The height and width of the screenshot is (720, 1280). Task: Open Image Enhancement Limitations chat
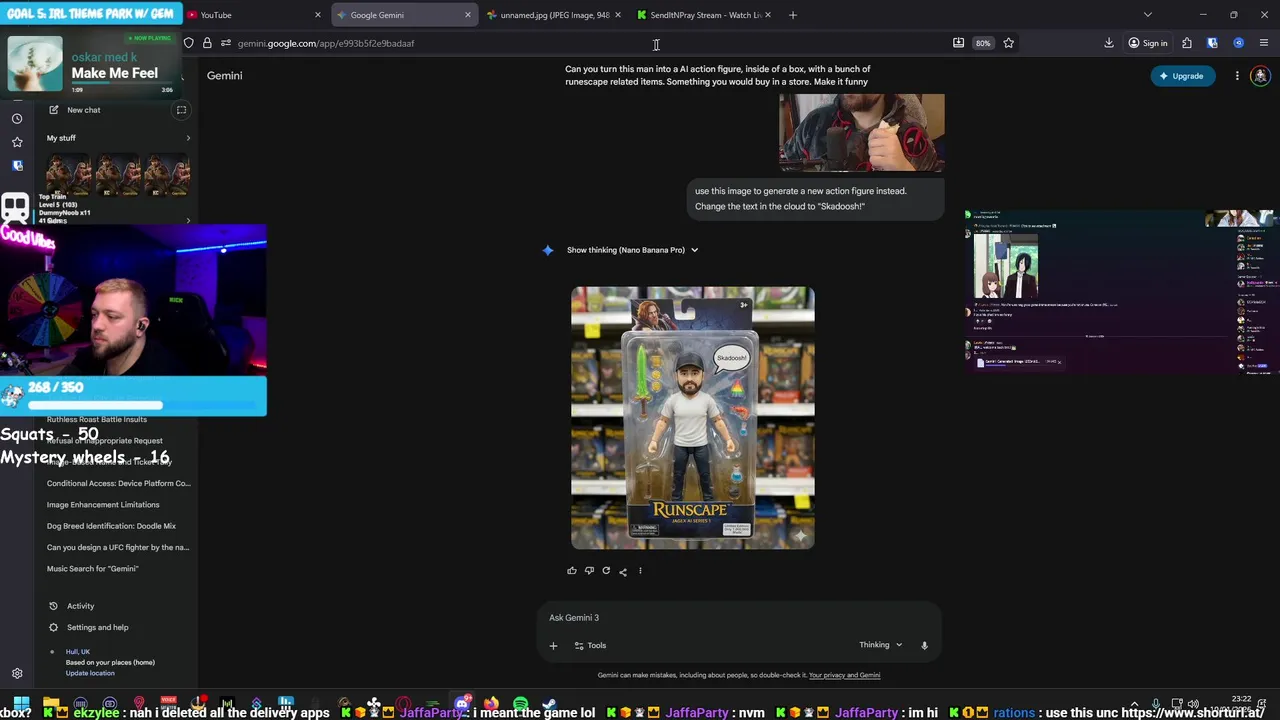[103, 505]
